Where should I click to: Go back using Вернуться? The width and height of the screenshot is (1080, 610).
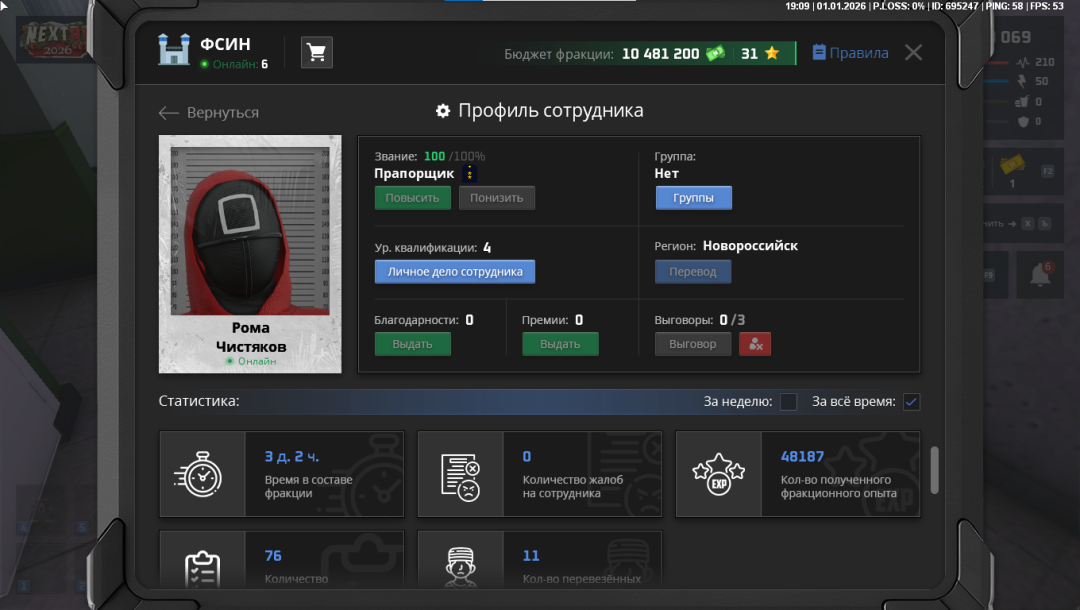pos(209,113)
